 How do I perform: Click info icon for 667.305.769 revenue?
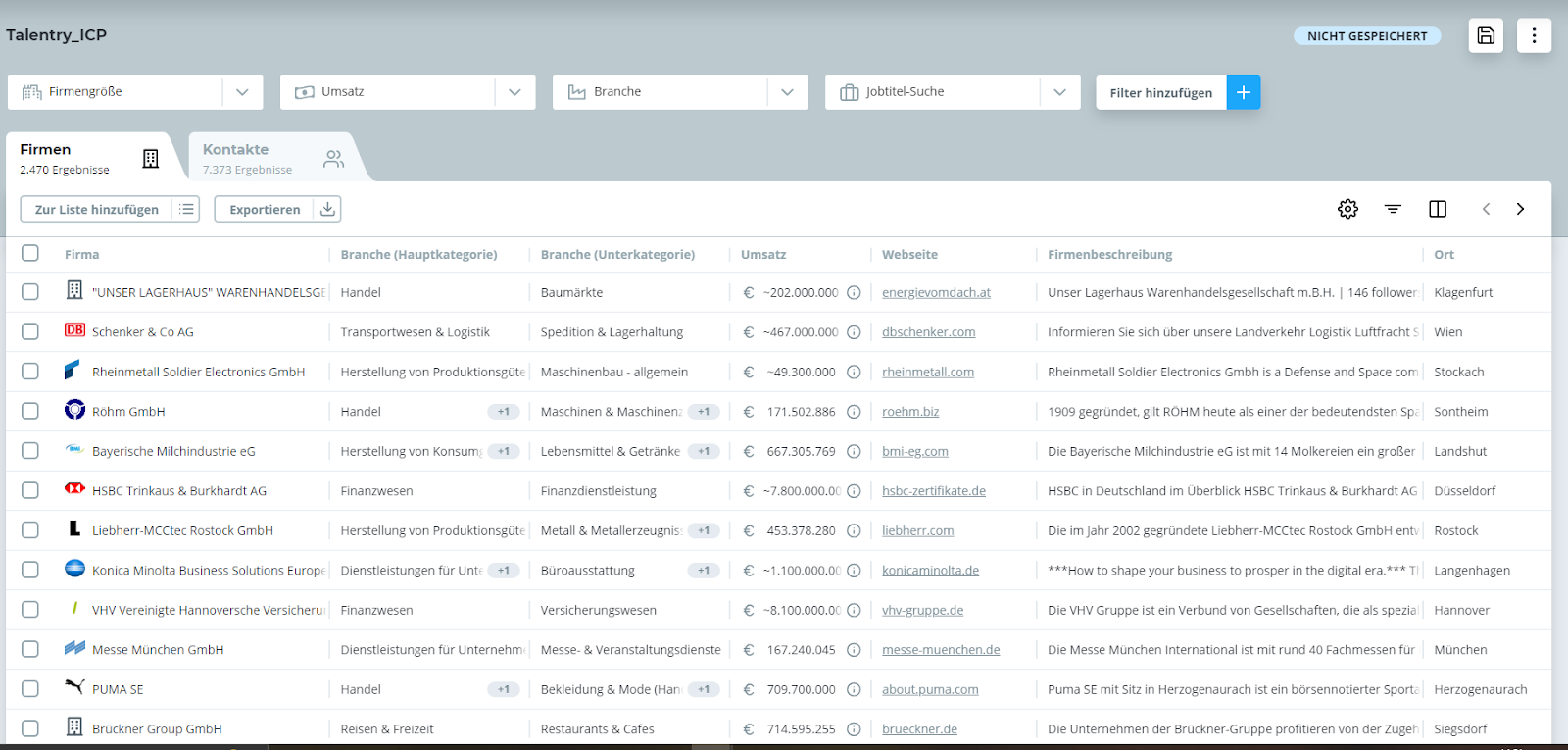tap(854, 451)
